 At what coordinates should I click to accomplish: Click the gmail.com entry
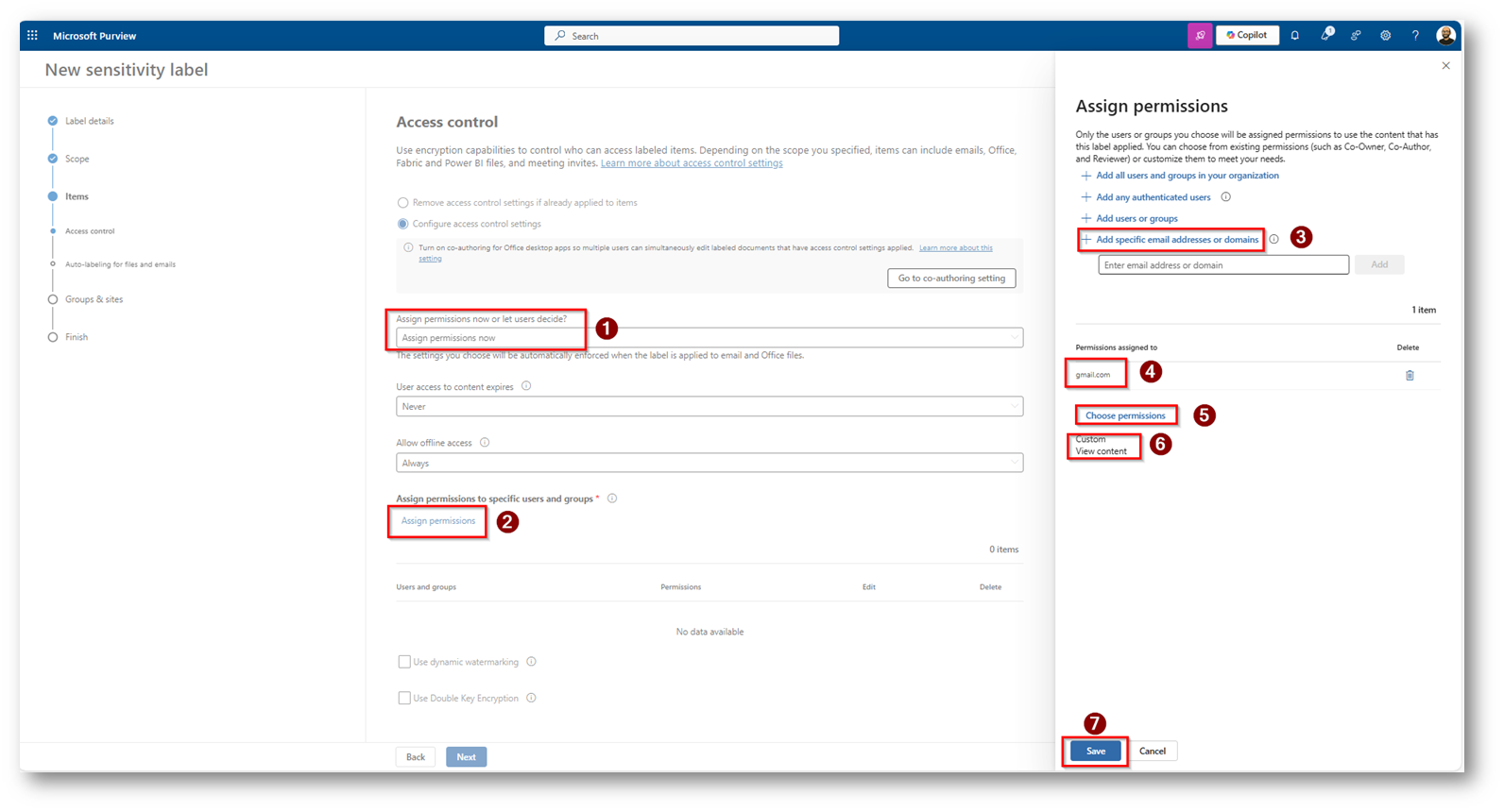click(x=1093, y=375)
